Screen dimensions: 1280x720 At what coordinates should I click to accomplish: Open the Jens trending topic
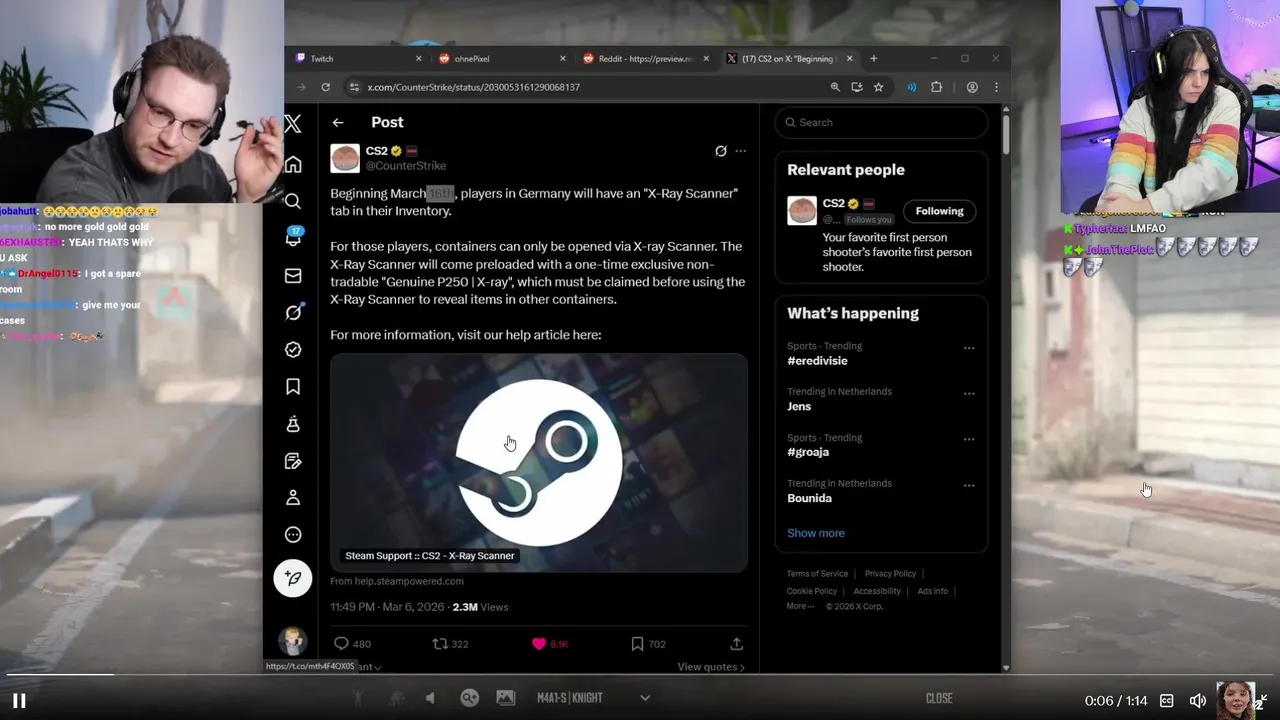(x=799, y=406)
